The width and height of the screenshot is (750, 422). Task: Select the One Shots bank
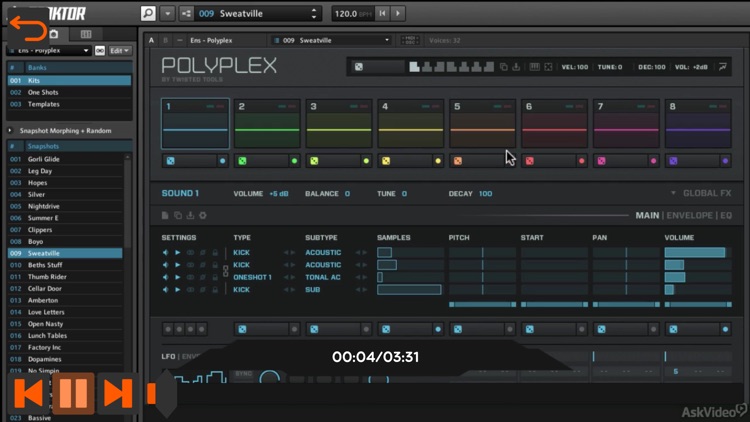[x=69, y=92]
